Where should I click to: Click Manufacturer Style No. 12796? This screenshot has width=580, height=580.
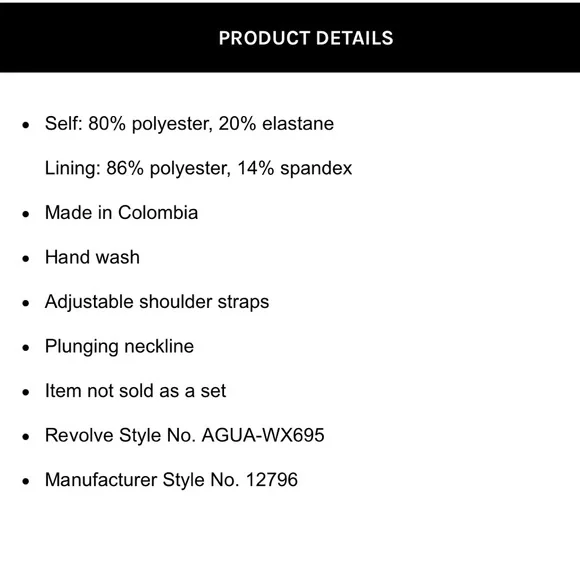171,480
